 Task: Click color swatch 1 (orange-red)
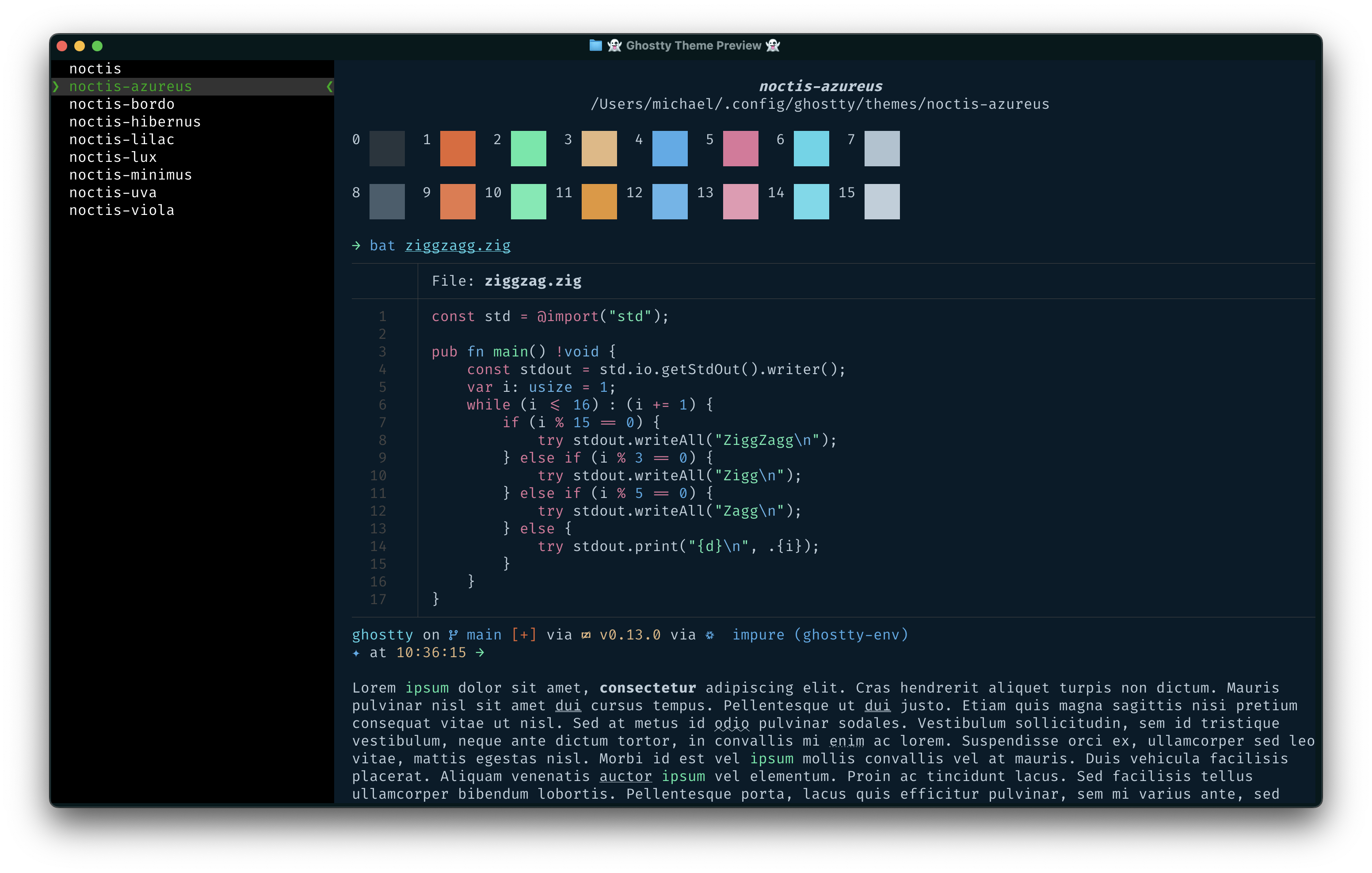pos(457,148)
